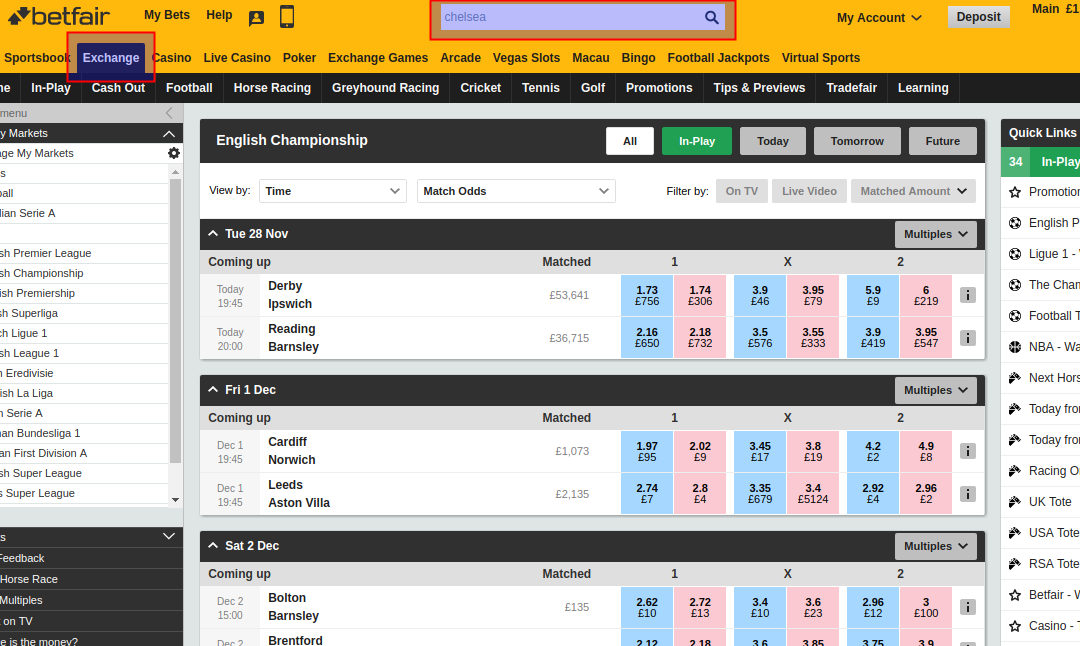1080x646 pixels.
Task: Toggle the Live Video filter
Action: click(809, 191)
